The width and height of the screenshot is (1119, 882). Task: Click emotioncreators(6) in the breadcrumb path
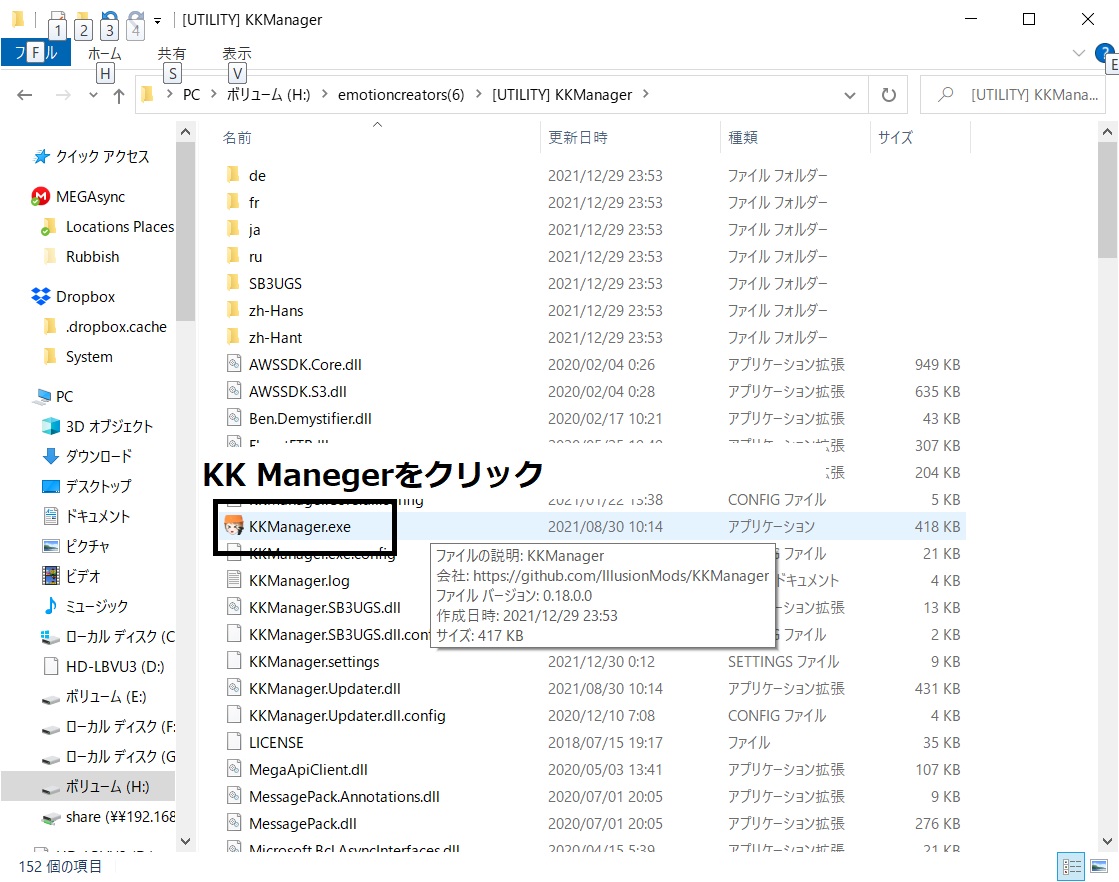[x=400, y=95]
